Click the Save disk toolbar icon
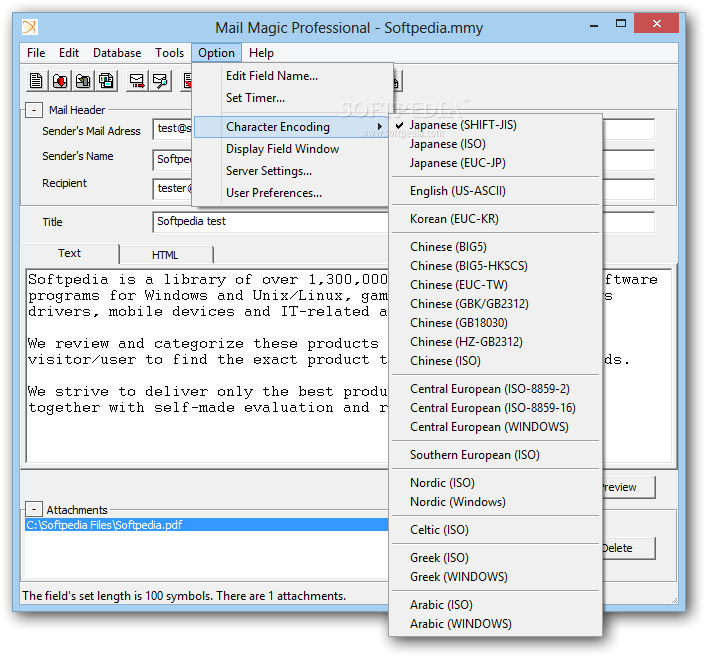706x657 pixels. [83, 81]
